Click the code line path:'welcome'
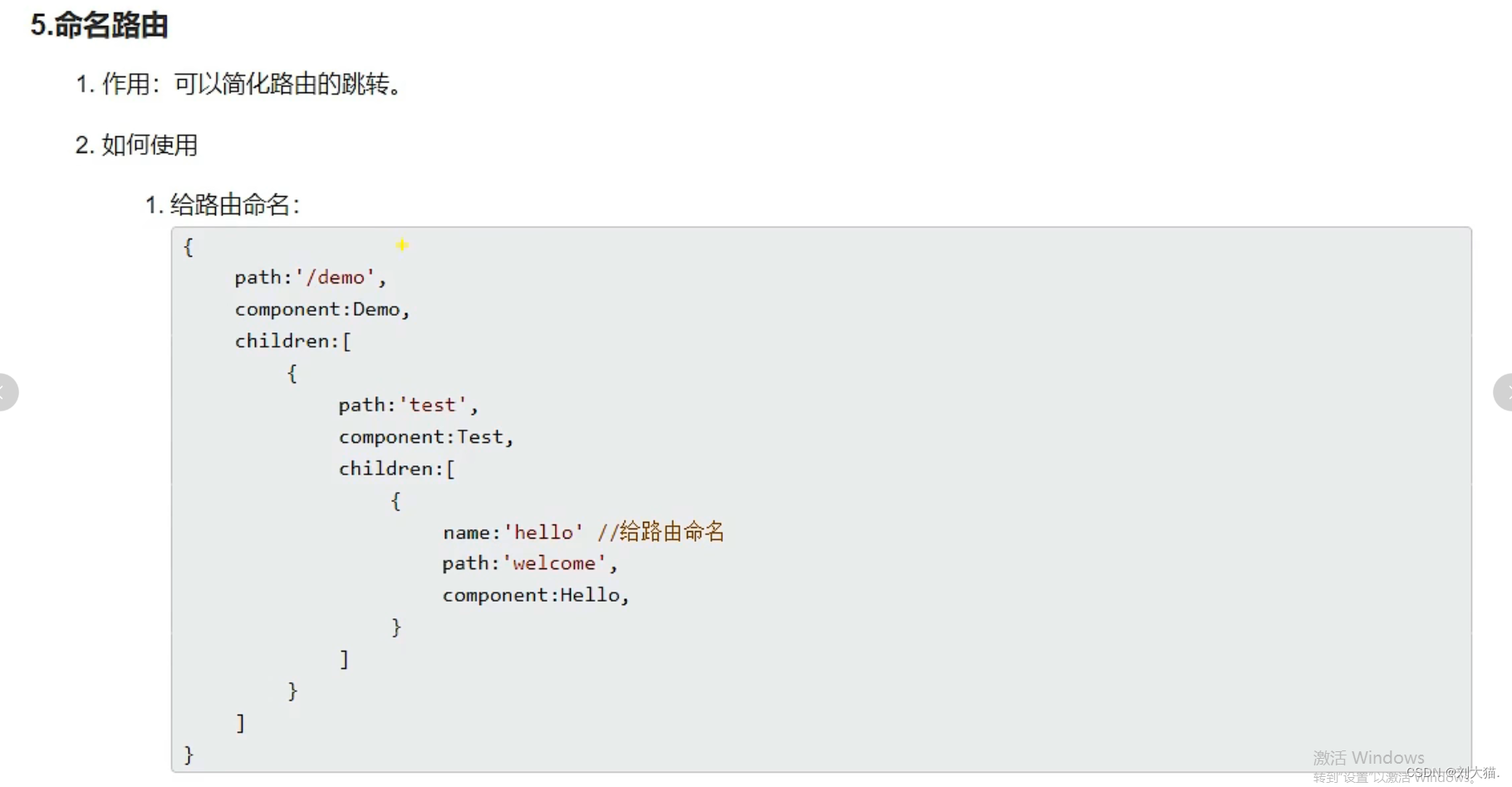The height and width of the screenshot is (787, 1512). pyautogui.click(x=529, y=563)
